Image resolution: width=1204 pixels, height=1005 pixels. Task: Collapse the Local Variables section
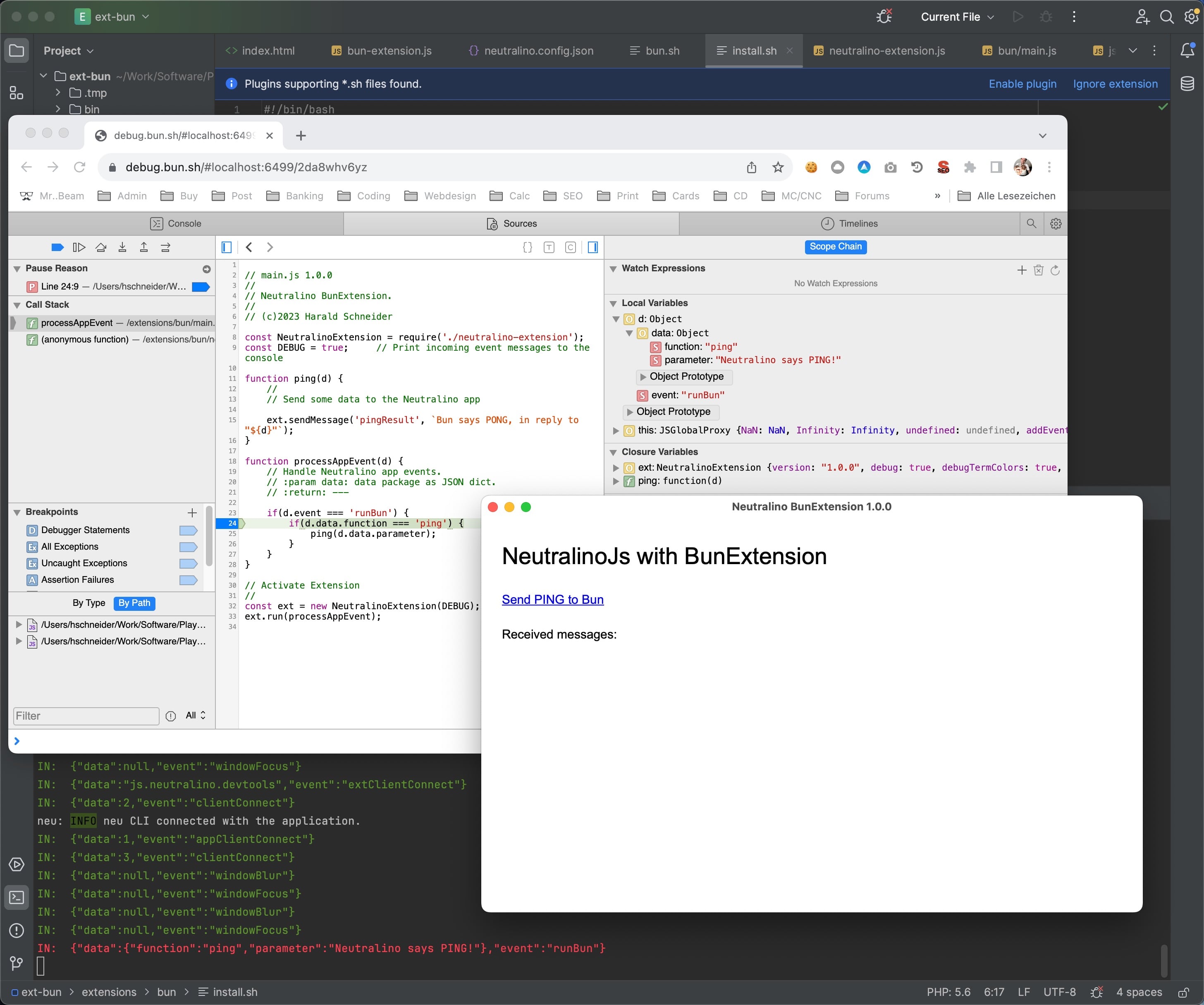pyautogui.click(x=613, y=304)
